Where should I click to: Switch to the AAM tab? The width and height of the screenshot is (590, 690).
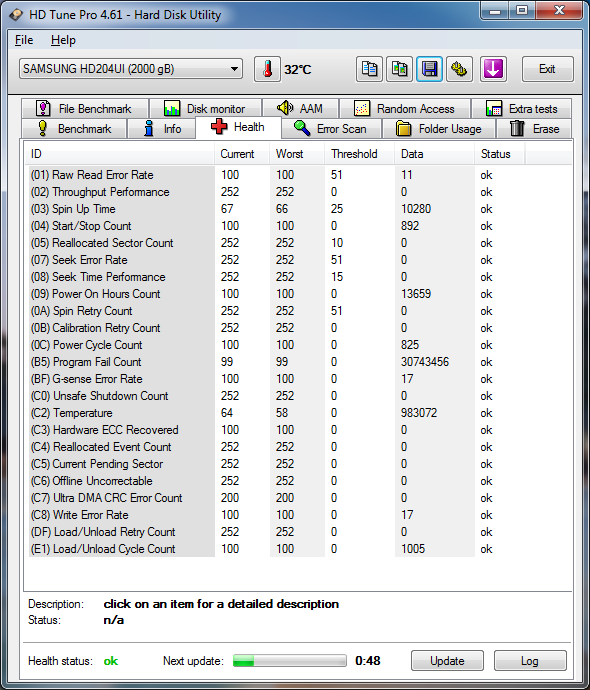click(x=300, y=108)
